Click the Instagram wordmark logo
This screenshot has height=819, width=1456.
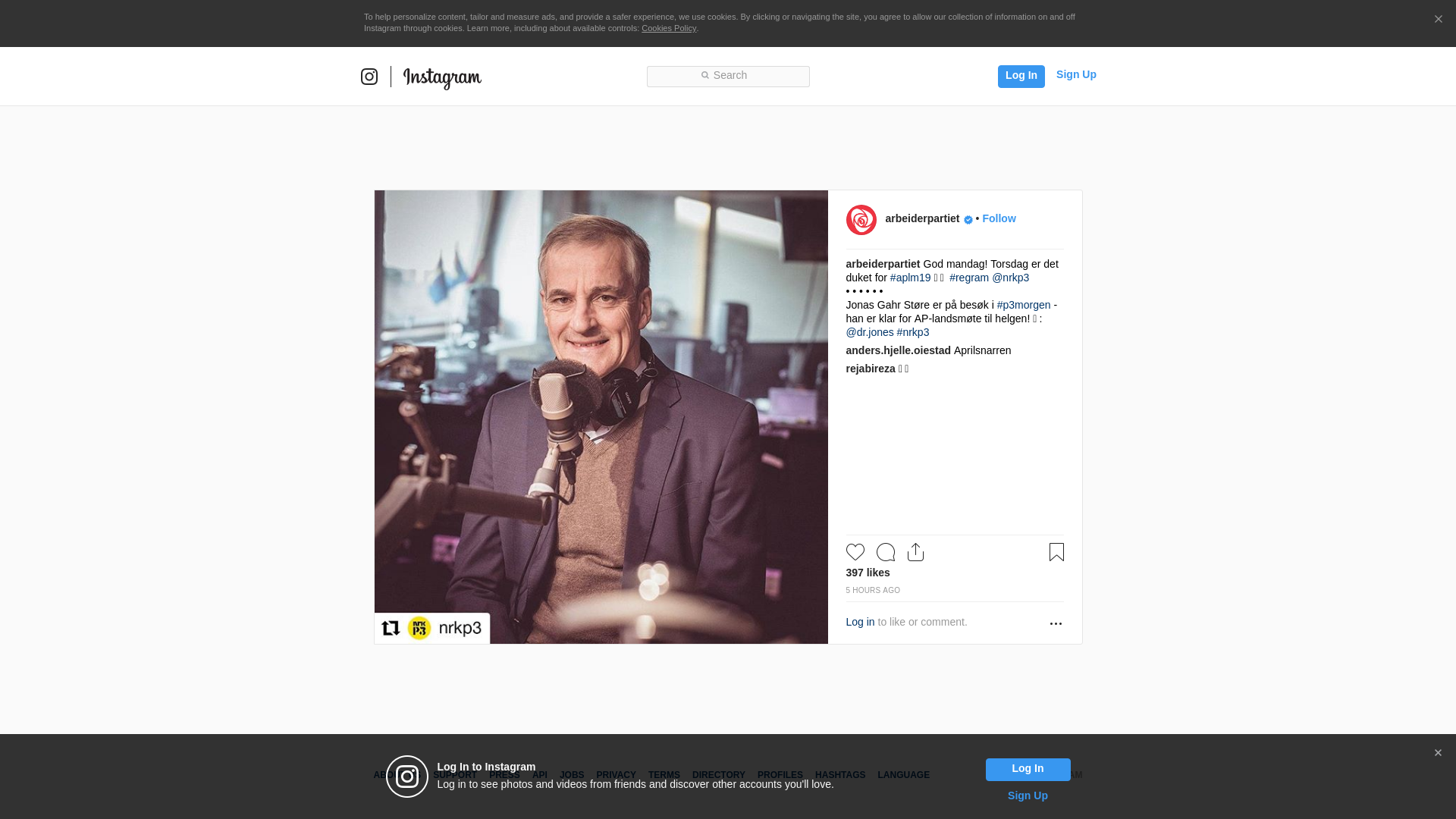[x=442, y=77]
